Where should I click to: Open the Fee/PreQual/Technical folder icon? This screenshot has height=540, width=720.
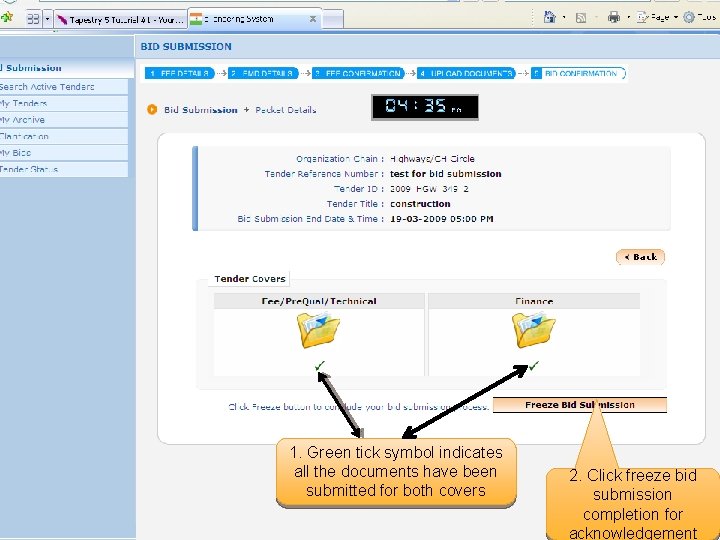[318, 330]
